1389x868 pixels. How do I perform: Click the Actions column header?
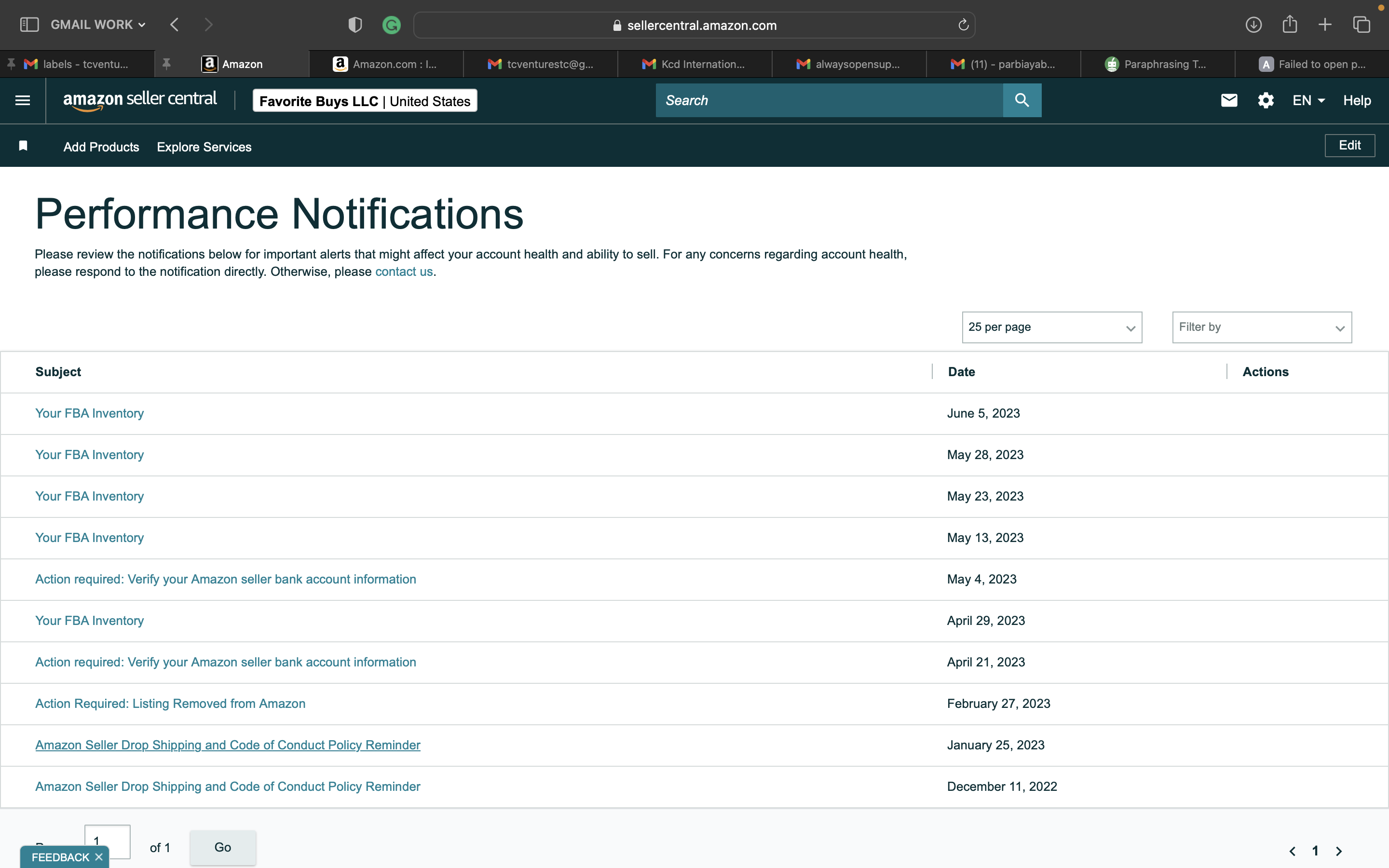pos(1266,372)
